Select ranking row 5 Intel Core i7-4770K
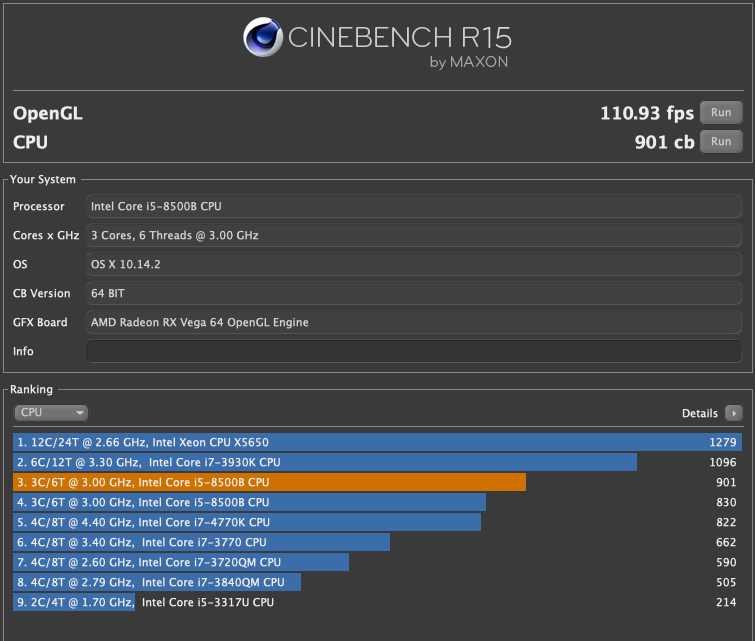Screen dimensions: 755x641 378,522
